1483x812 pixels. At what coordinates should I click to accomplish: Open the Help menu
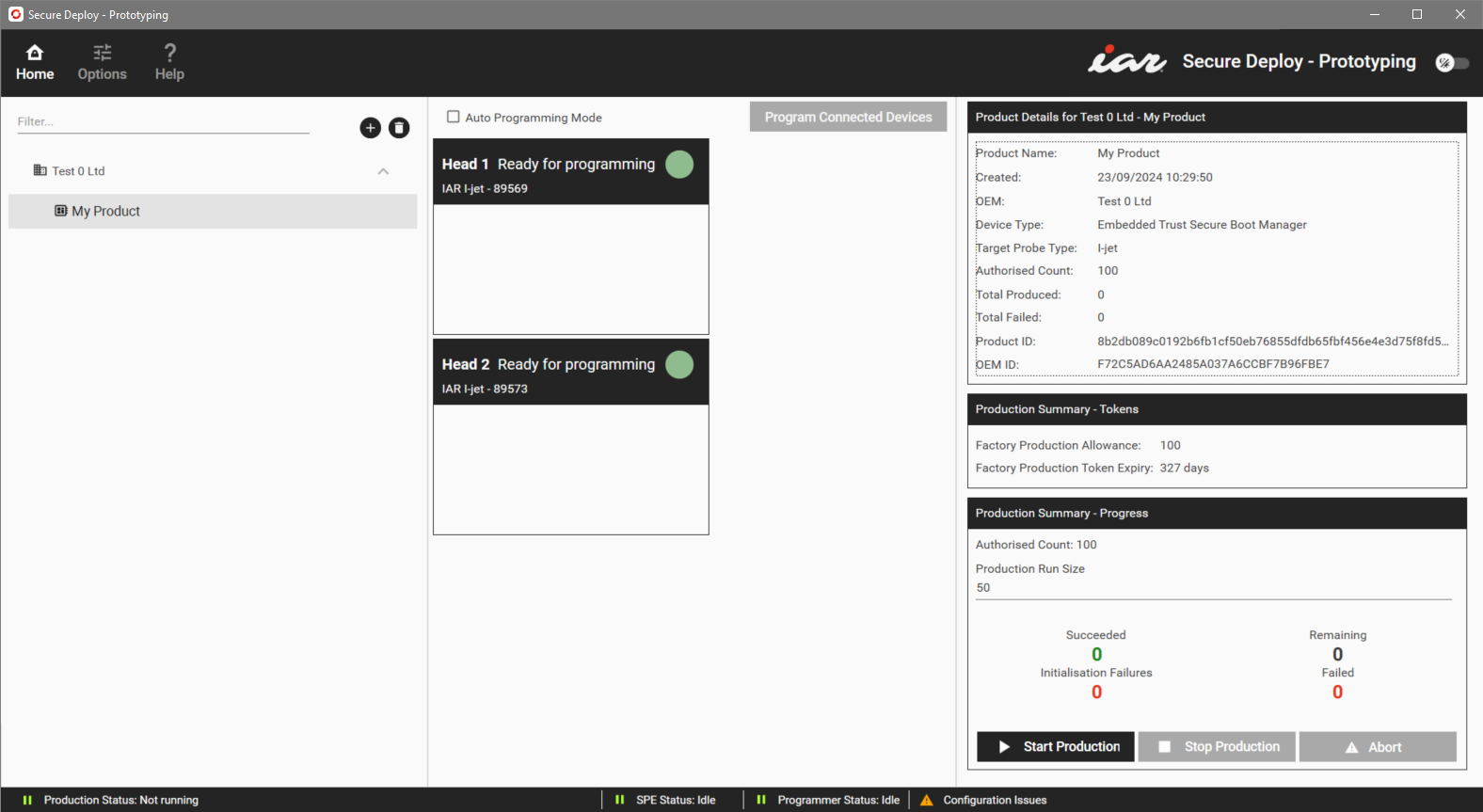169,63
